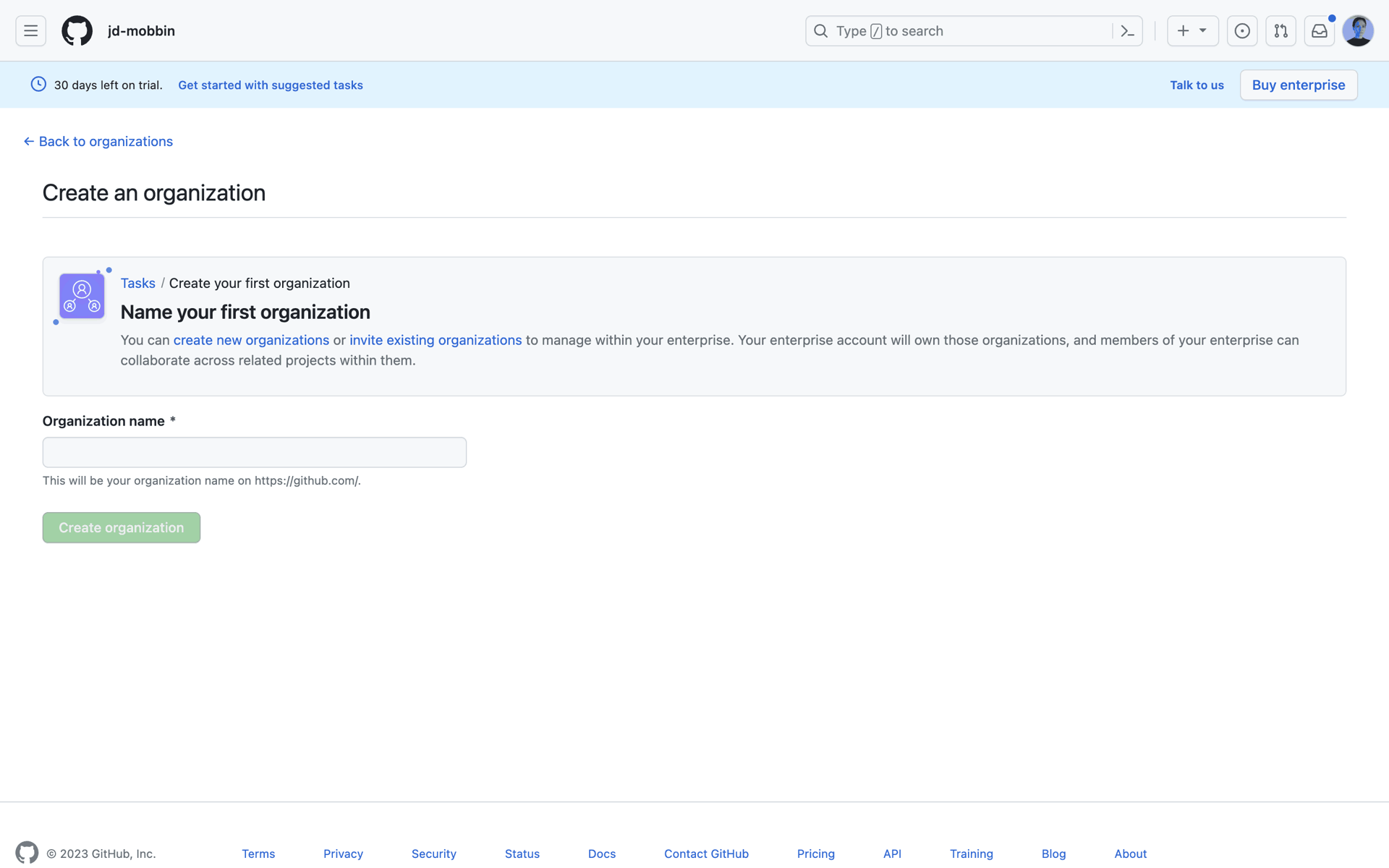
Task: Open the Tasks breadcrumb link
Action: 137,283
